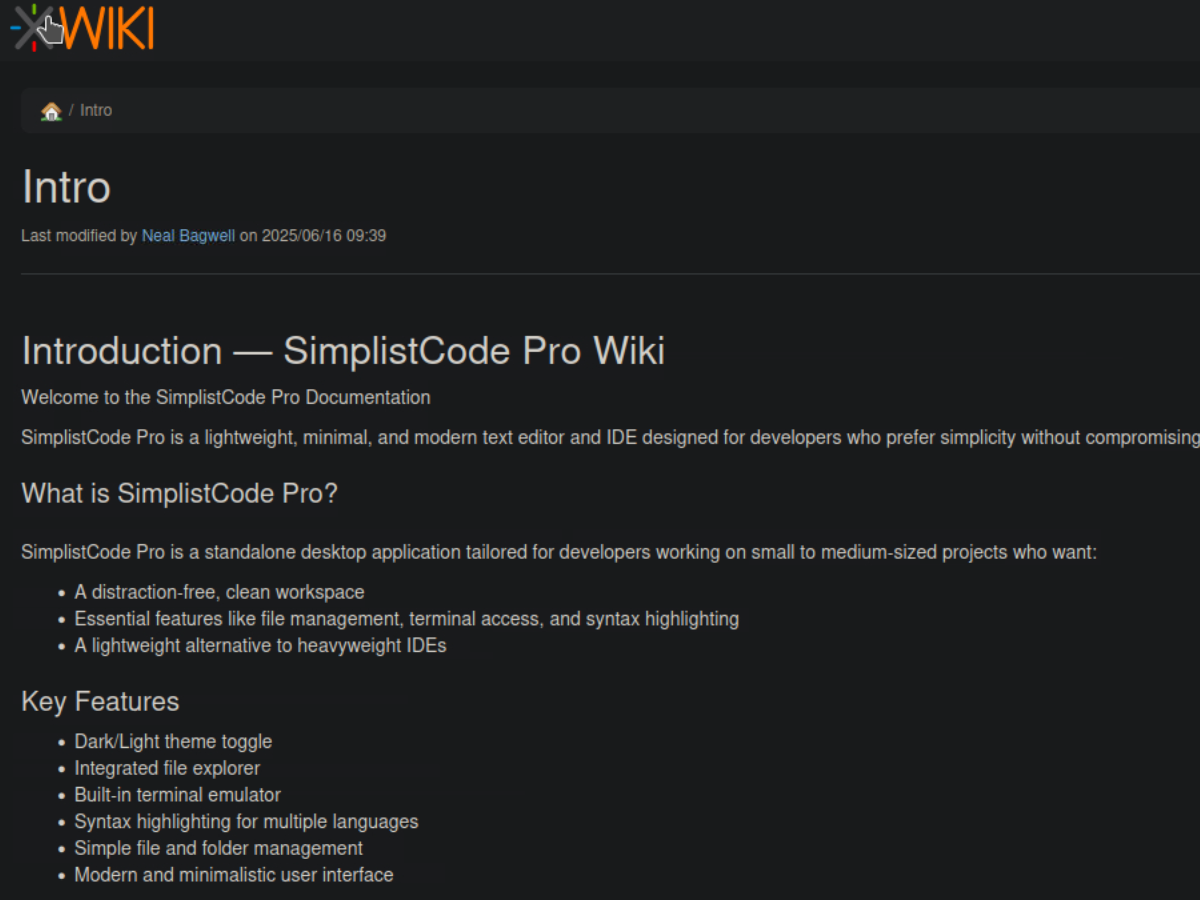Viewport: 1200px width, 900px height.
Task: Click the Syntax highlighting for multiple languages bullet
Action: [246, 822]
